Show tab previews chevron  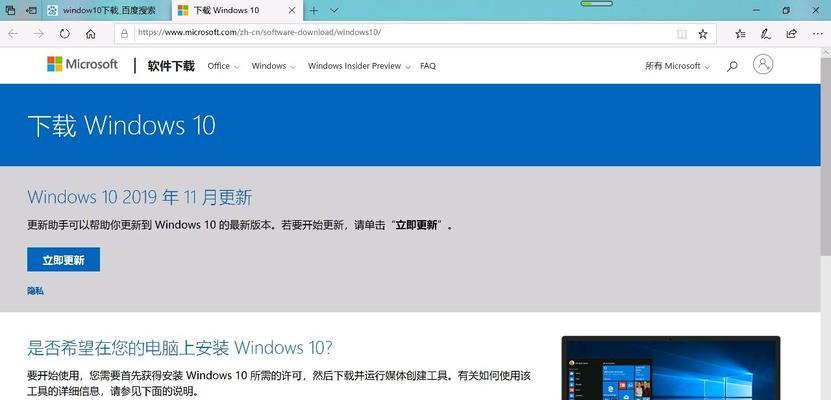[x=334, y=10]
